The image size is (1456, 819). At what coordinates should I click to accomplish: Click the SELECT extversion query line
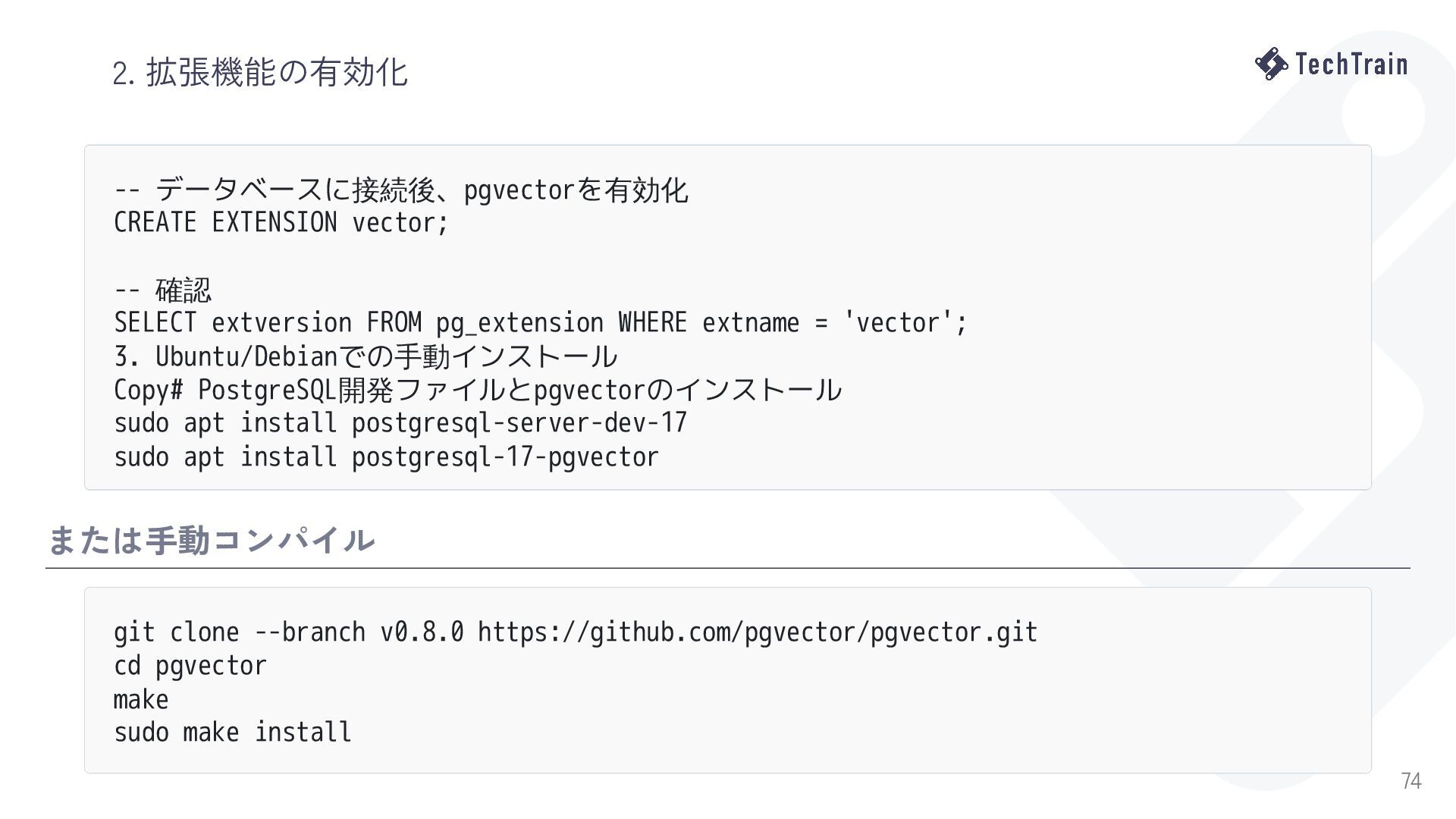click(541, 323)
